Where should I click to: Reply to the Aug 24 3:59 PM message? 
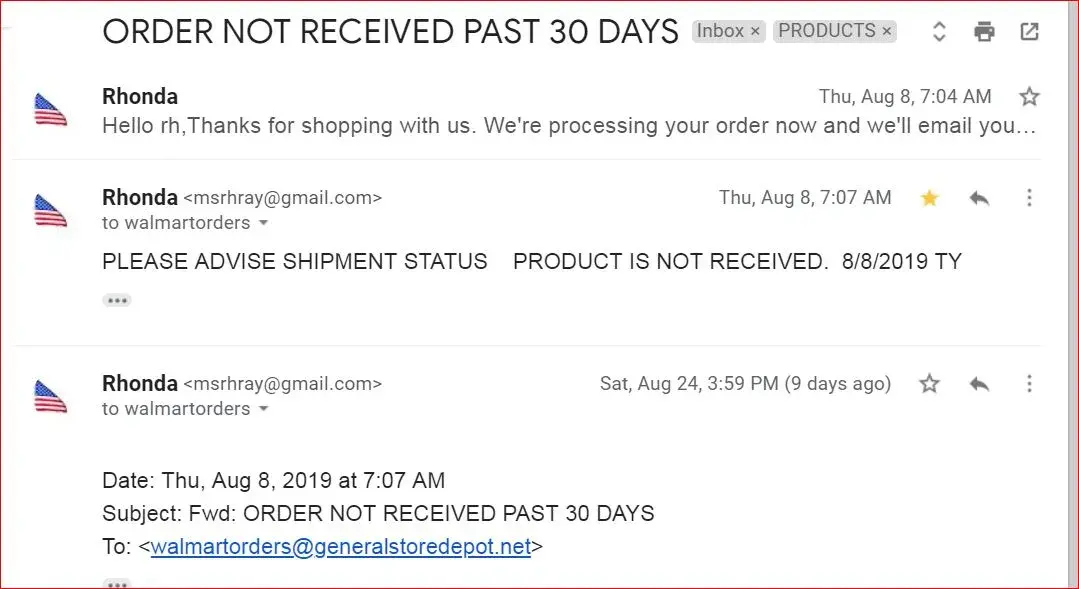pyautogui.click(x=979, y=384)
